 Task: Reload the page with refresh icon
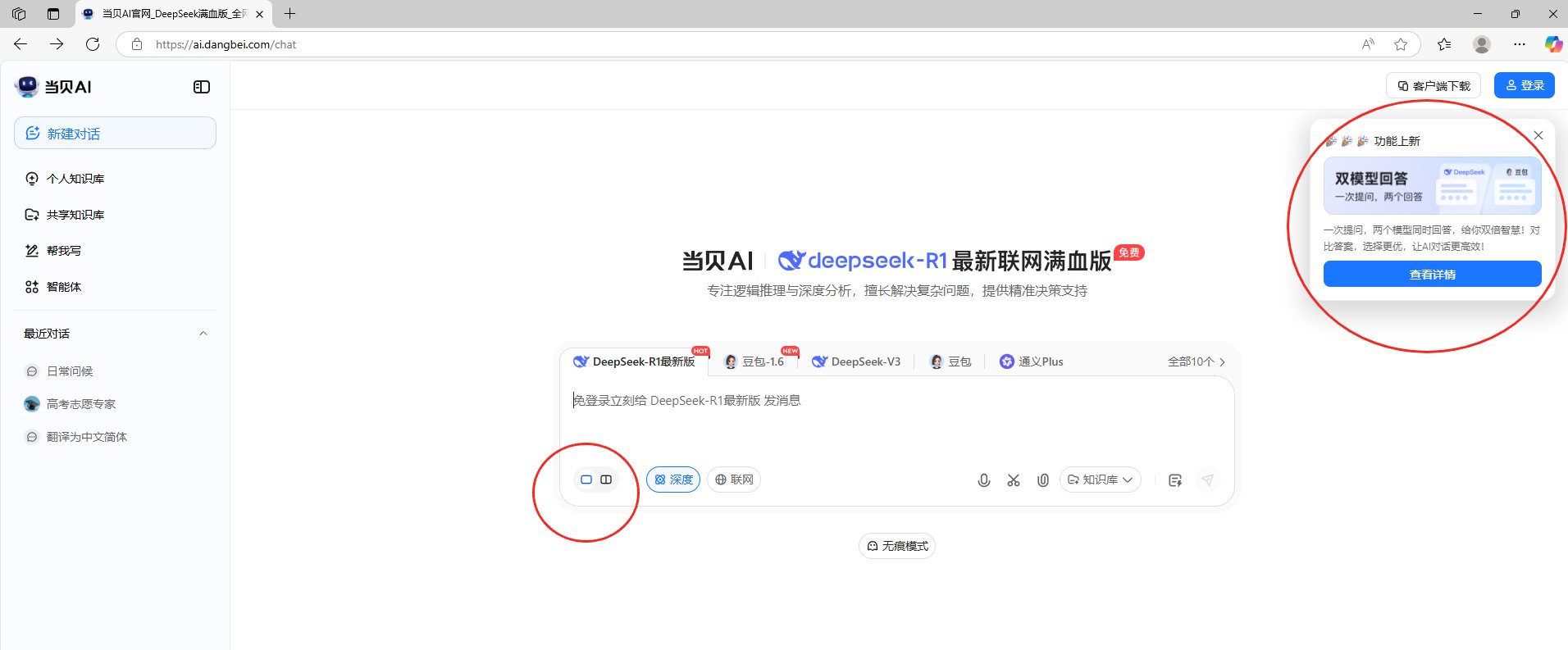click(x=93, y=44)
